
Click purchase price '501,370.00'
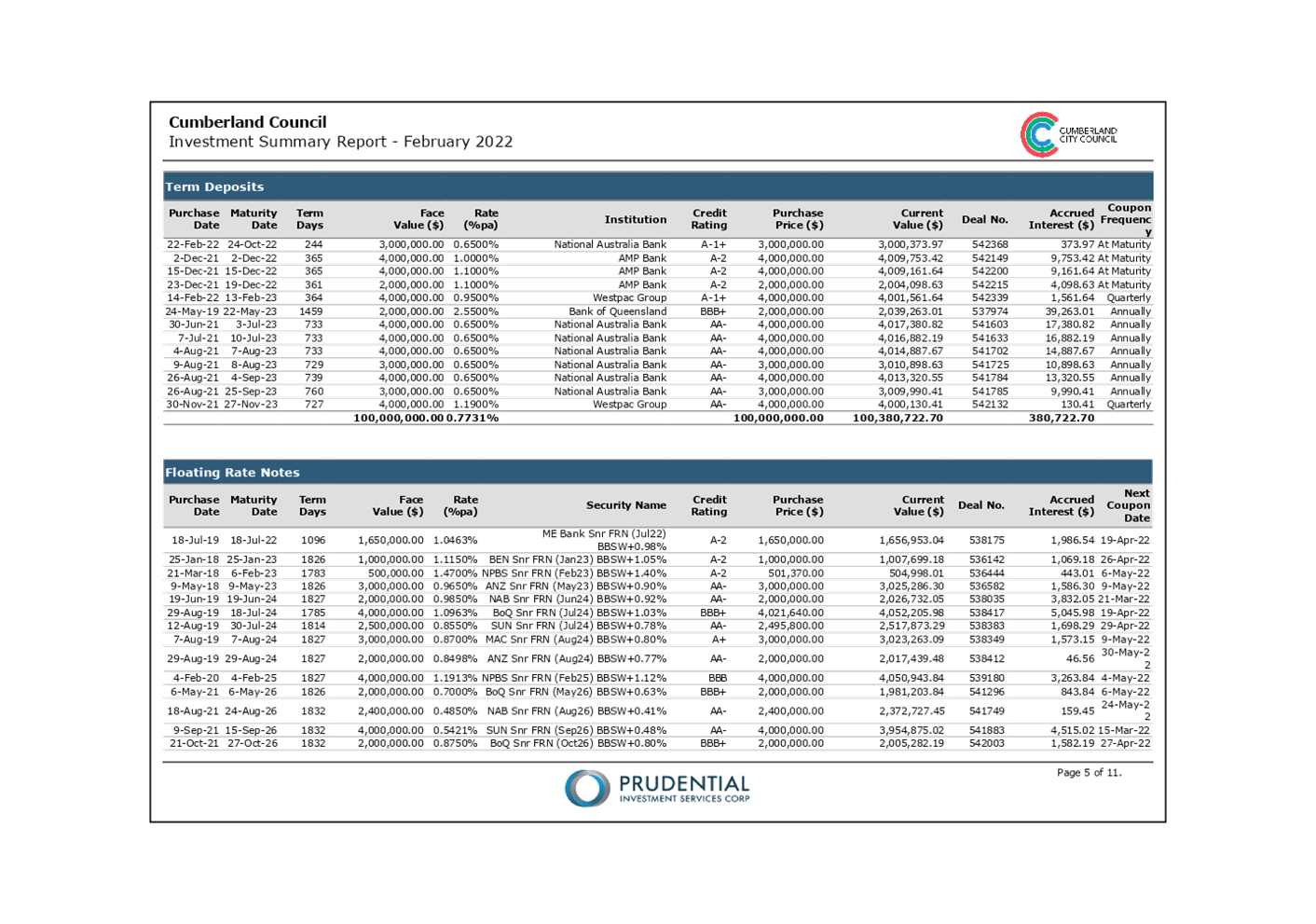click(x=795, y=573)
